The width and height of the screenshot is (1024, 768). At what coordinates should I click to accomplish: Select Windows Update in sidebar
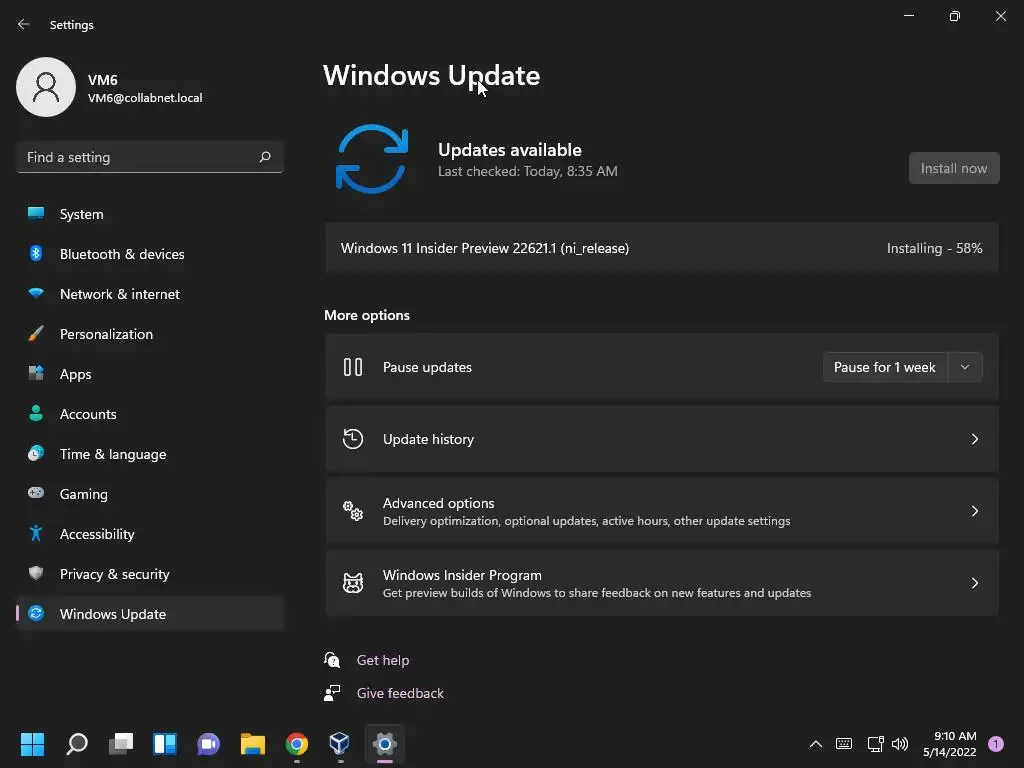tap(150, 613)
